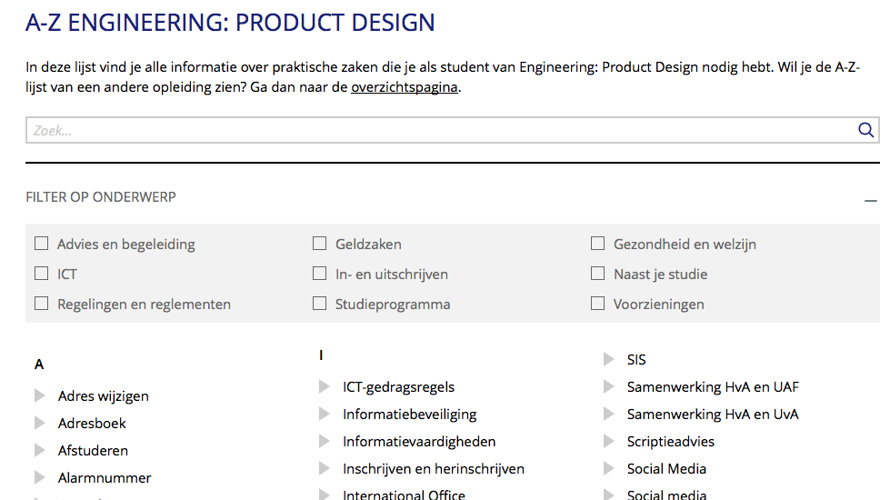Select the Voorzieningen checkbox
The height and width of the screenshot is (500, 890).
tap(598, 304)
